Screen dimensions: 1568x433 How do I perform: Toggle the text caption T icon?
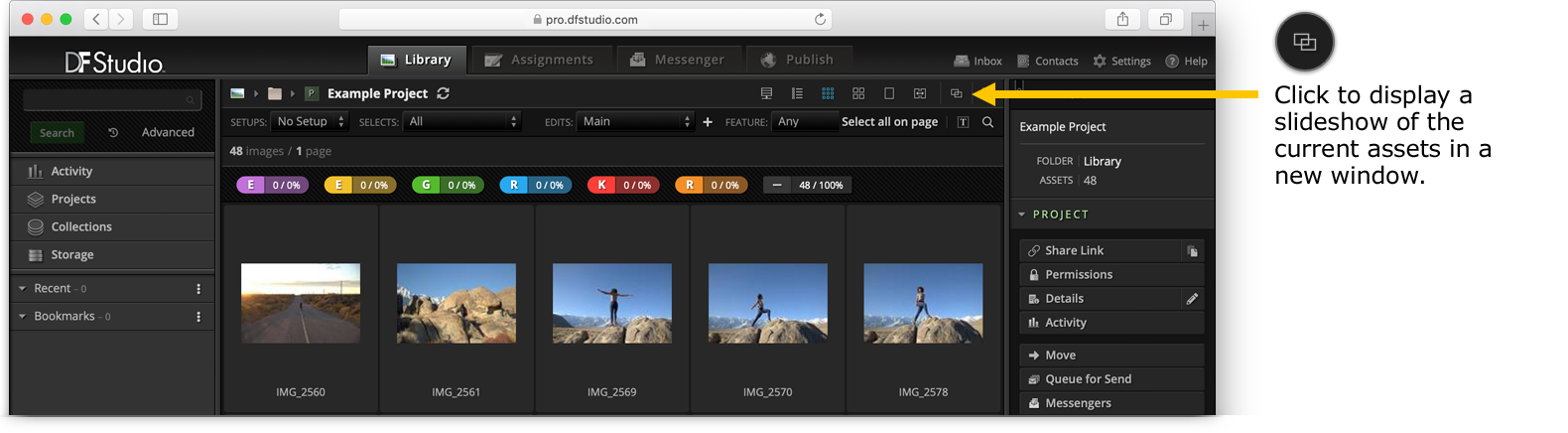pos(963,122)
